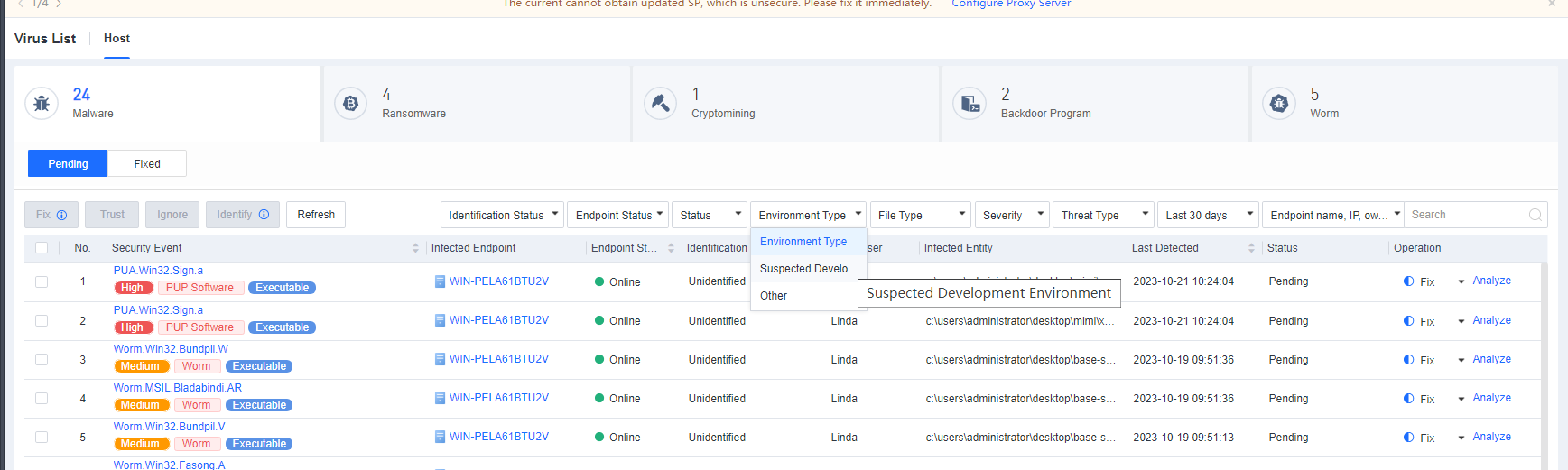Click the Ransomware bitcoin shield icon
Screen dimensions: 1568x470
coord(350,104)
